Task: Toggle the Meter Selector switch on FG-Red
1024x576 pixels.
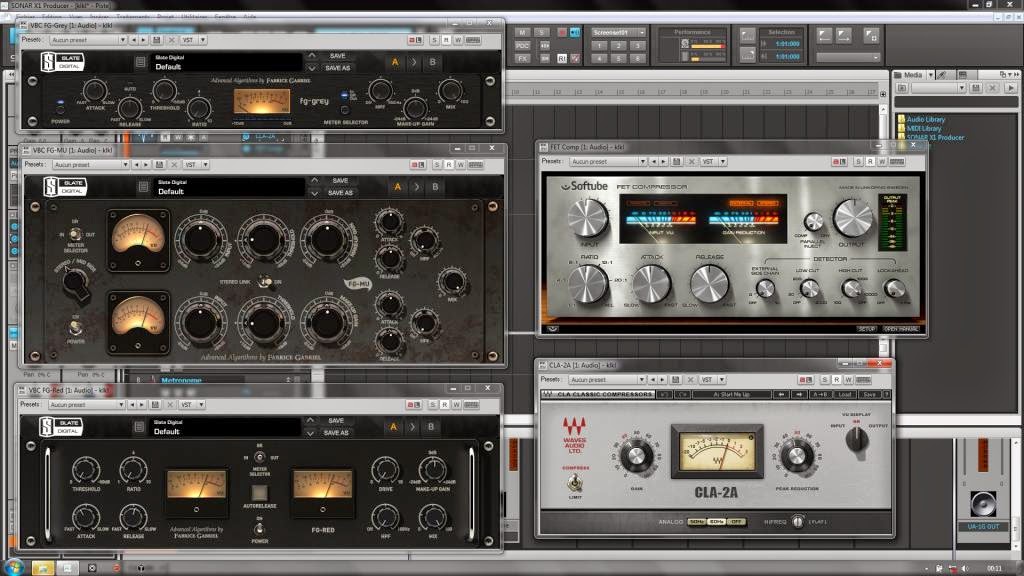Action: [259, 457]
